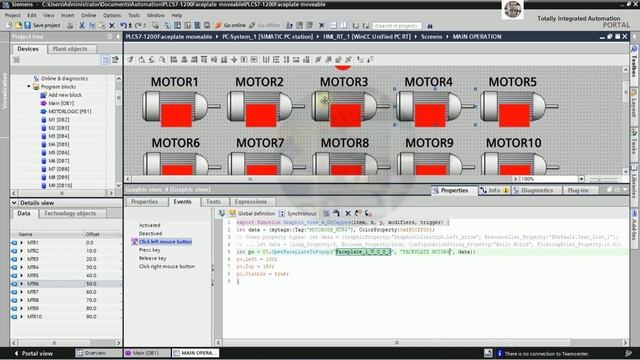The width and height of the screenshot is (640, 360).
Task: Open the Info inspector tab
Action: coord(494,190)
